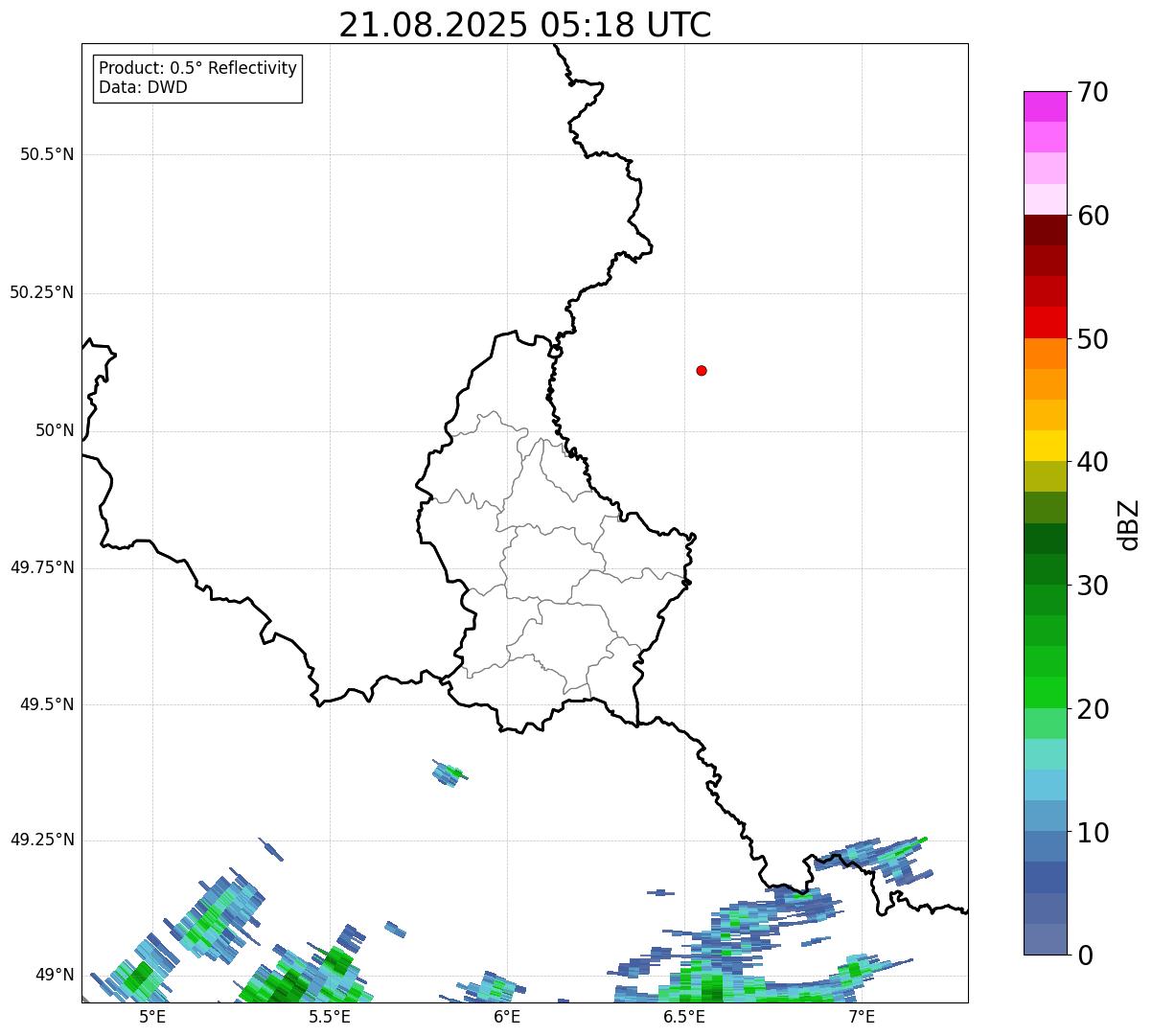
Task: Pick the dark maroon colorbar segment below 60
Action: [x=1045, y=230]
